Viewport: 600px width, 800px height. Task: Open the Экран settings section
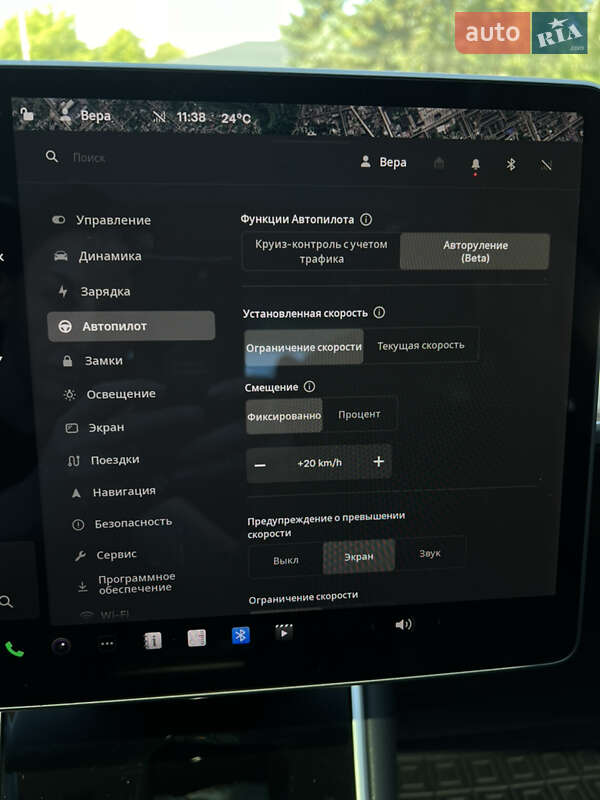(95, 428)
